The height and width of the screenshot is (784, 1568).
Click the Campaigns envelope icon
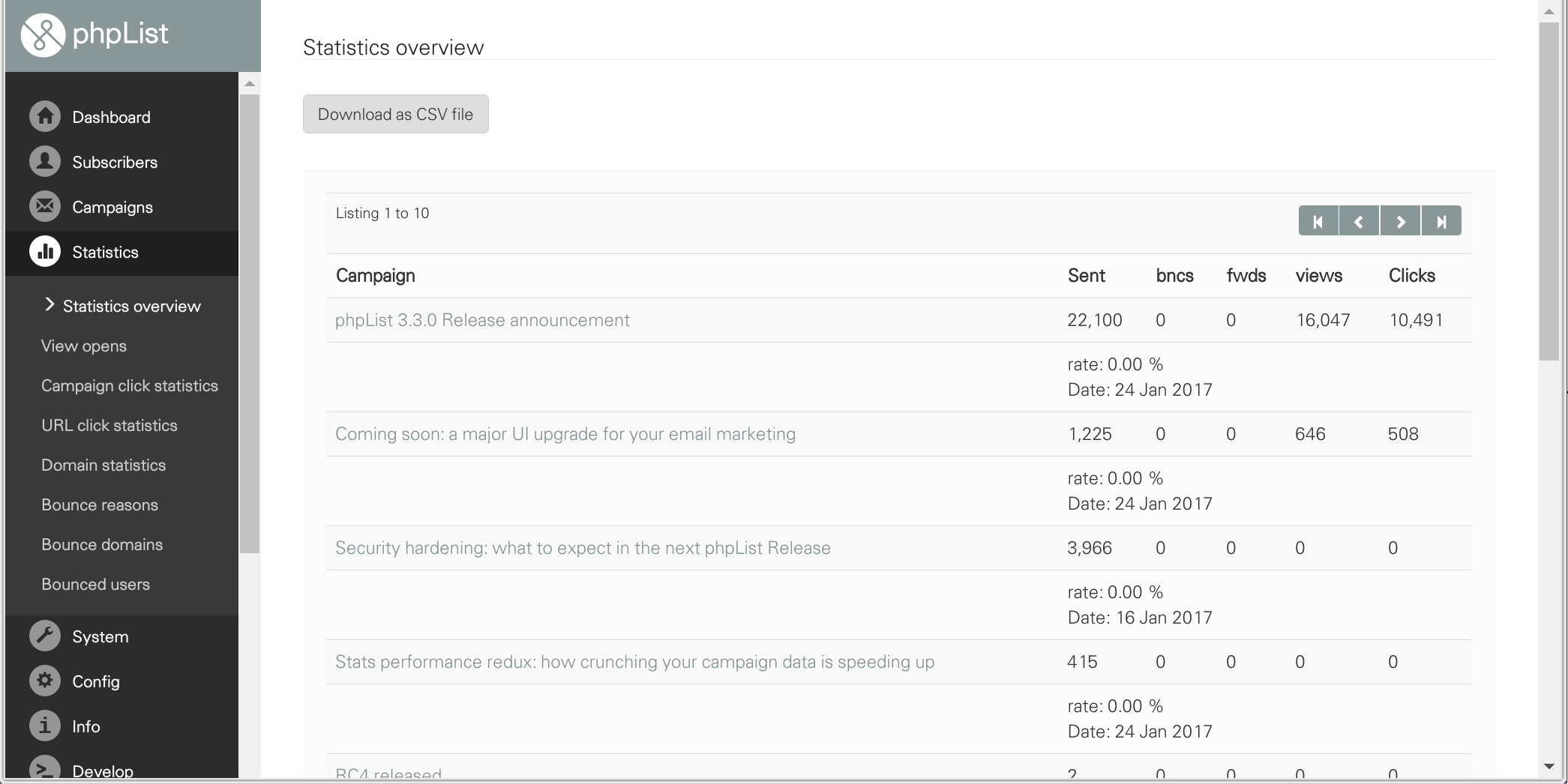(x=45, y=207)
